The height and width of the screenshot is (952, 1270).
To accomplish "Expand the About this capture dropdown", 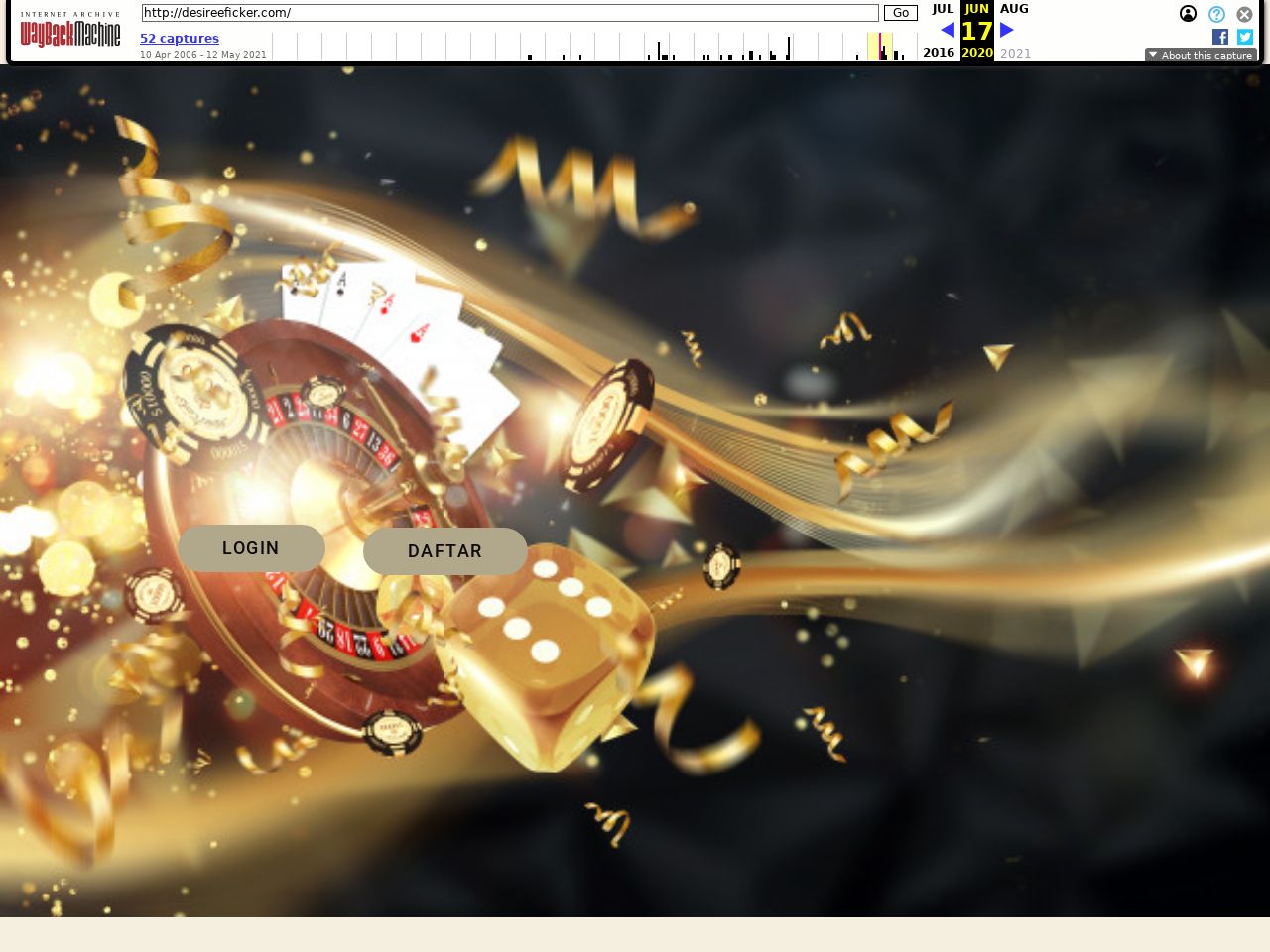I will tap(1201, 55).
